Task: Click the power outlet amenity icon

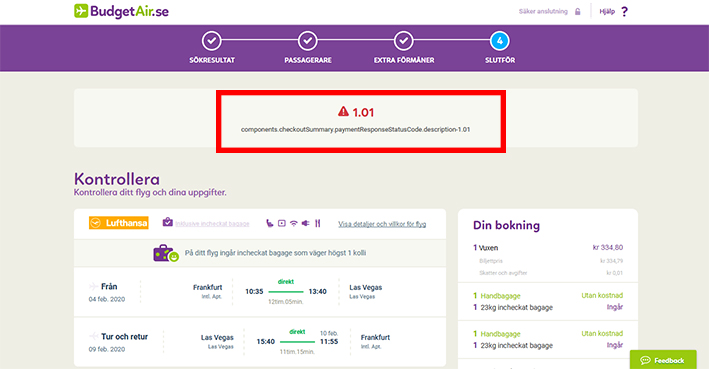Action: 306,223
